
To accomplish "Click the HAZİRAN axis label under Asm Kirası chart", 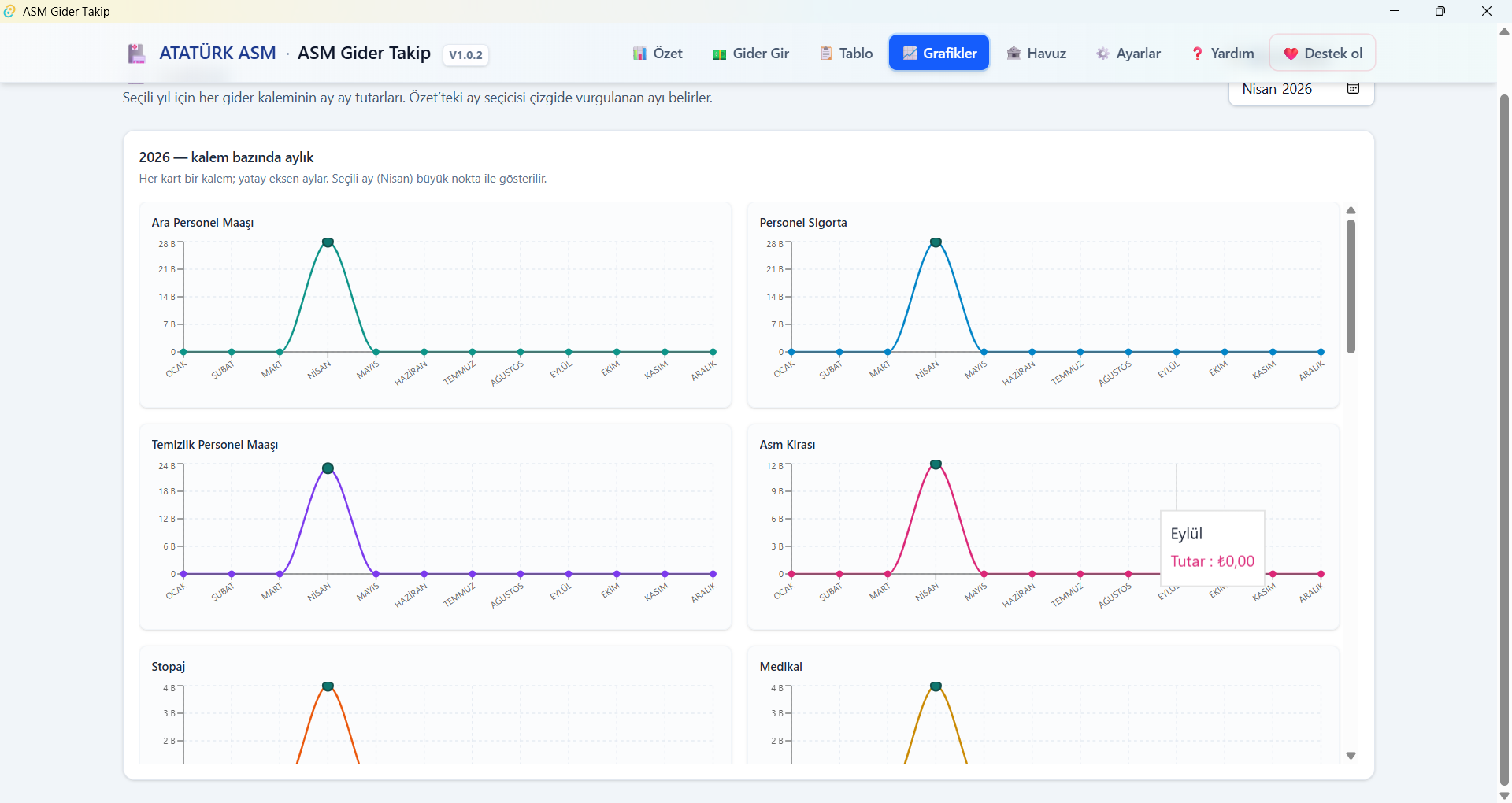I will point(1019,595).
